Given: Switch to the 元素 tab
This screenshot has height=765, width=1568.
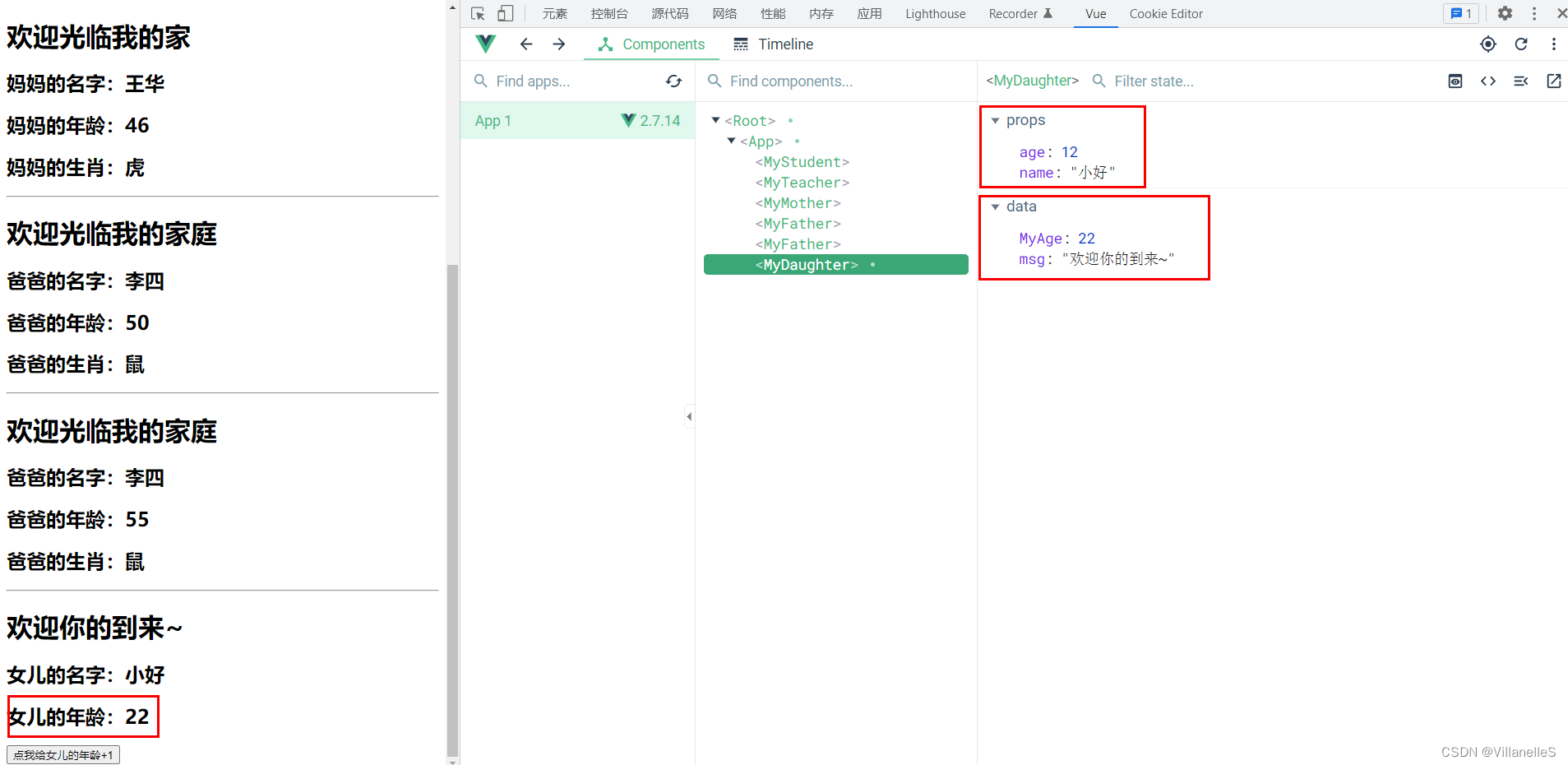Looking at the screenshot, I should pyautogui.click(x=555, y=14).
